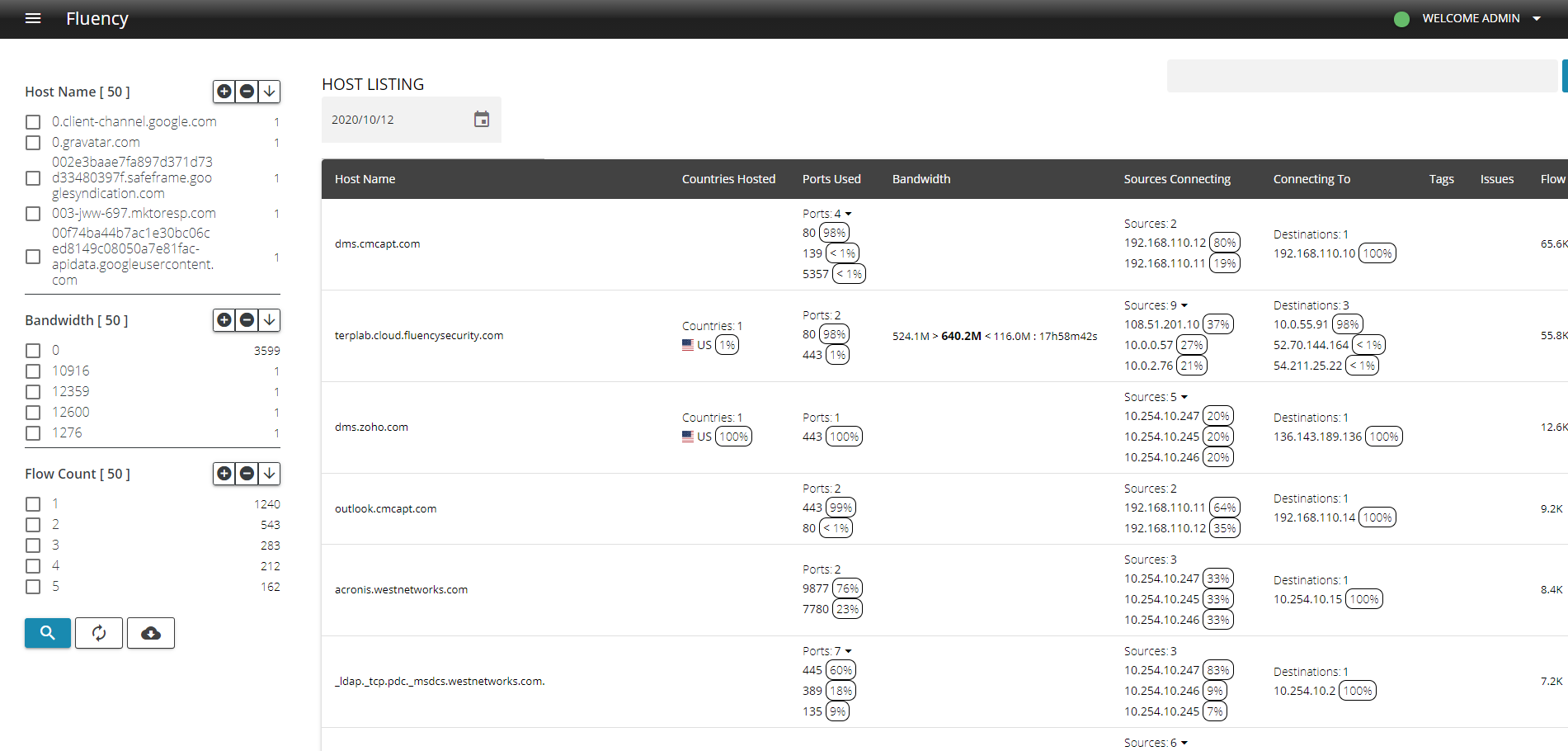Click the down arrow icon in Host Name facet
The height and width of the screenshot is (751, 1568).
[269, 92]
